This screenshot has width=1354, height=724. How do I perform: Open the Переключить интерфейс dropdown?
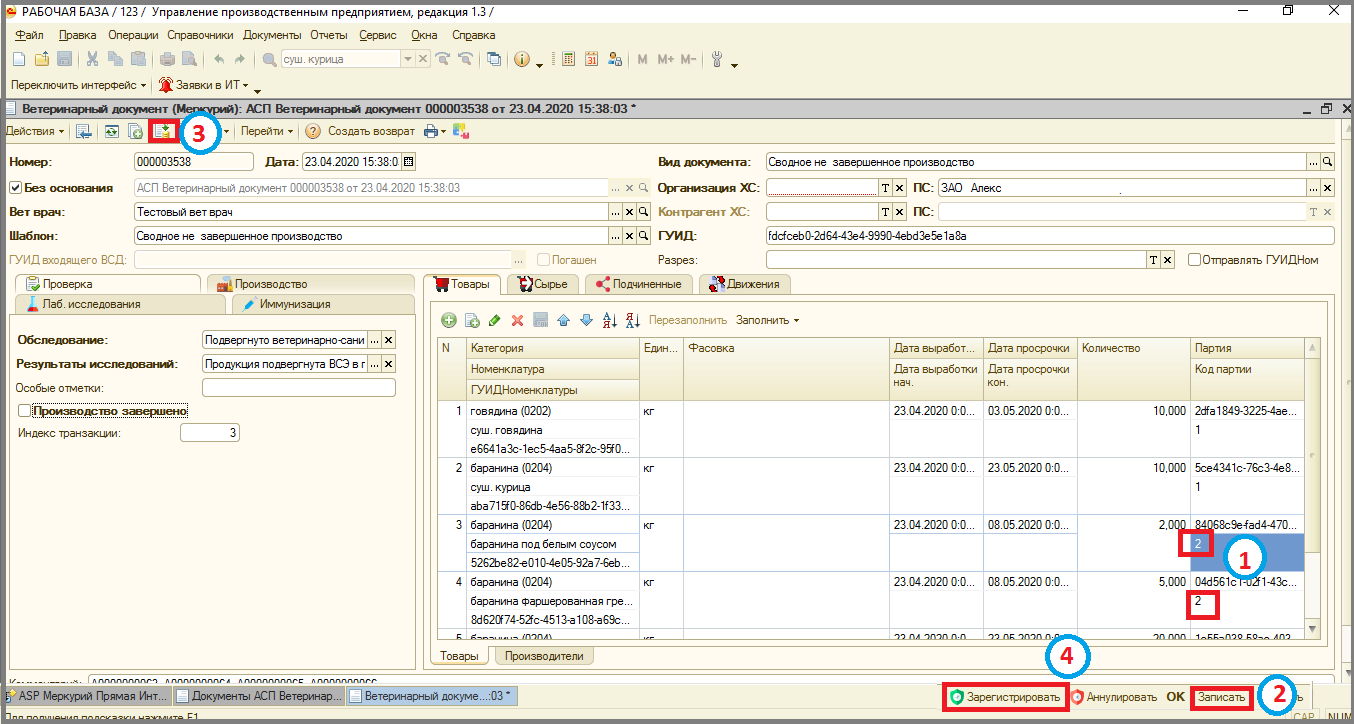[78, 86]
